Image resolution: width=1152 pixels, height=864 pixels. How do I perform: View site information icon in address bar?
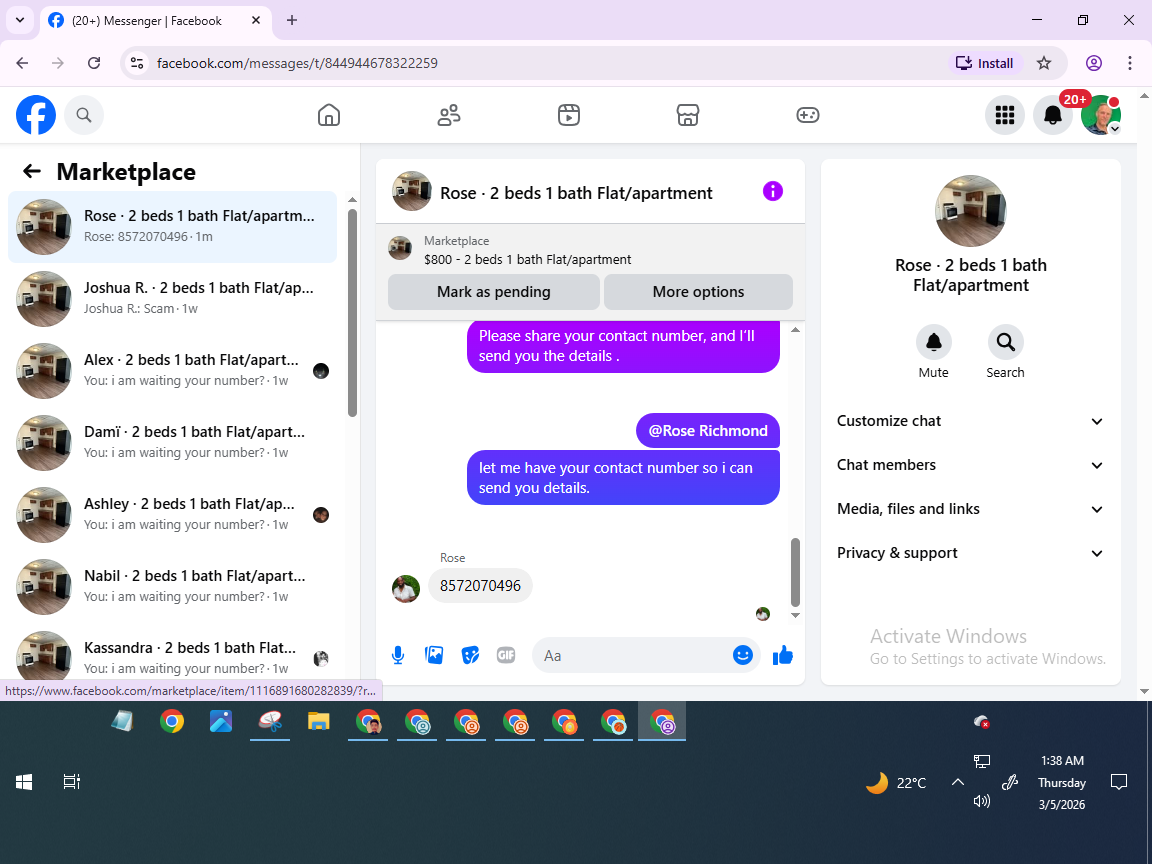tap(137, 63)
